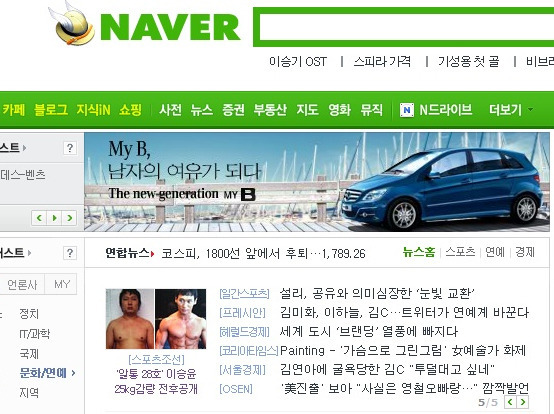Screen dimensions: 554x414
Task: Expand the 문화/연예 category arrow
Action: pos(73,373)
